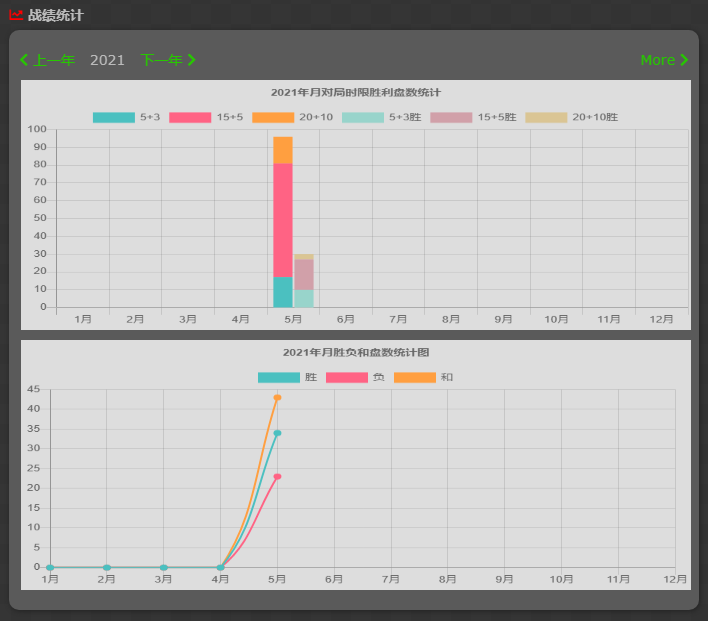Toggle the 5+3 legend swatch

click(114, 117)
